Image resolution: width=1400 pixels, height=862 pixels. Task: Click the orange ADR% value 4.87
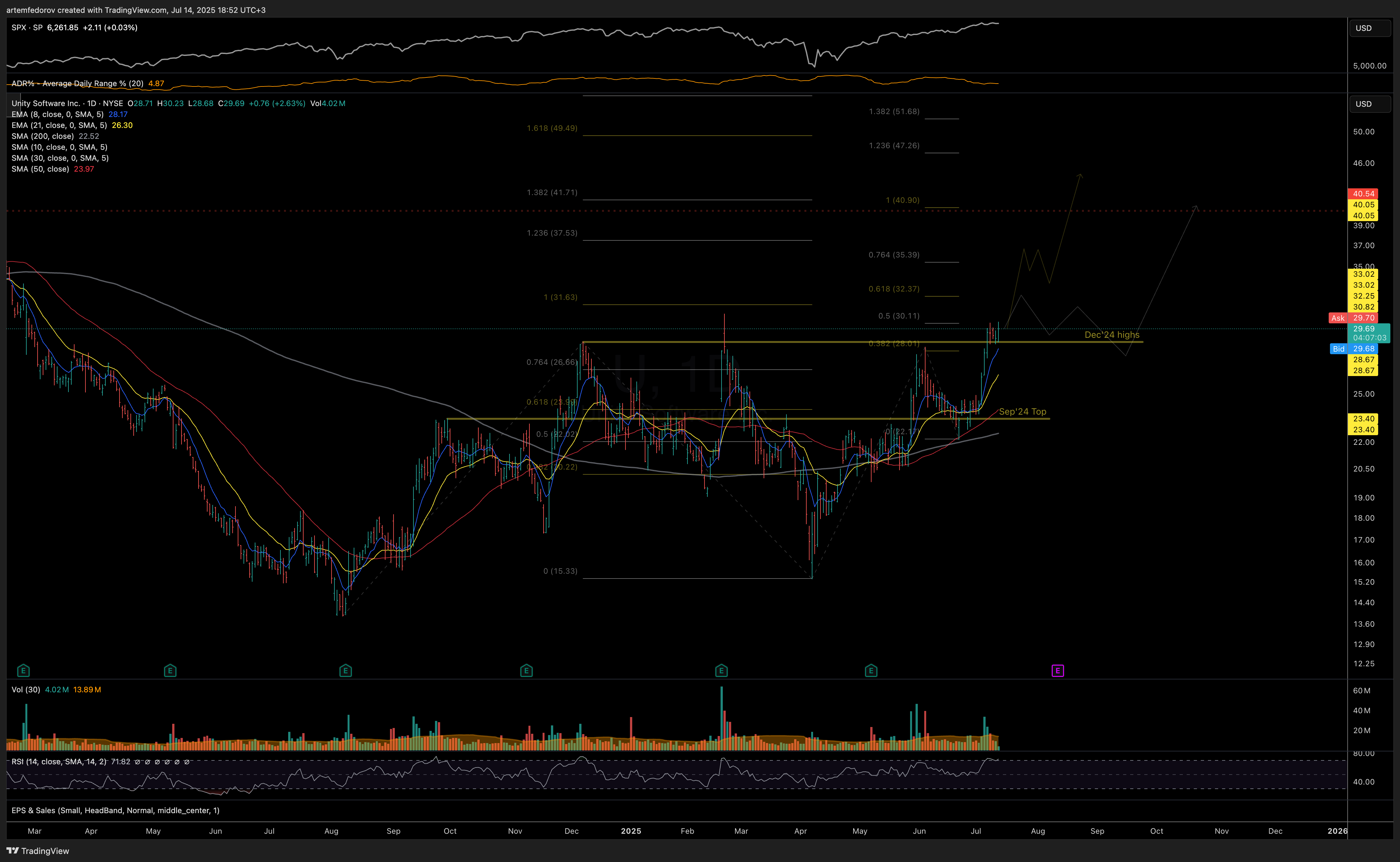156,83
